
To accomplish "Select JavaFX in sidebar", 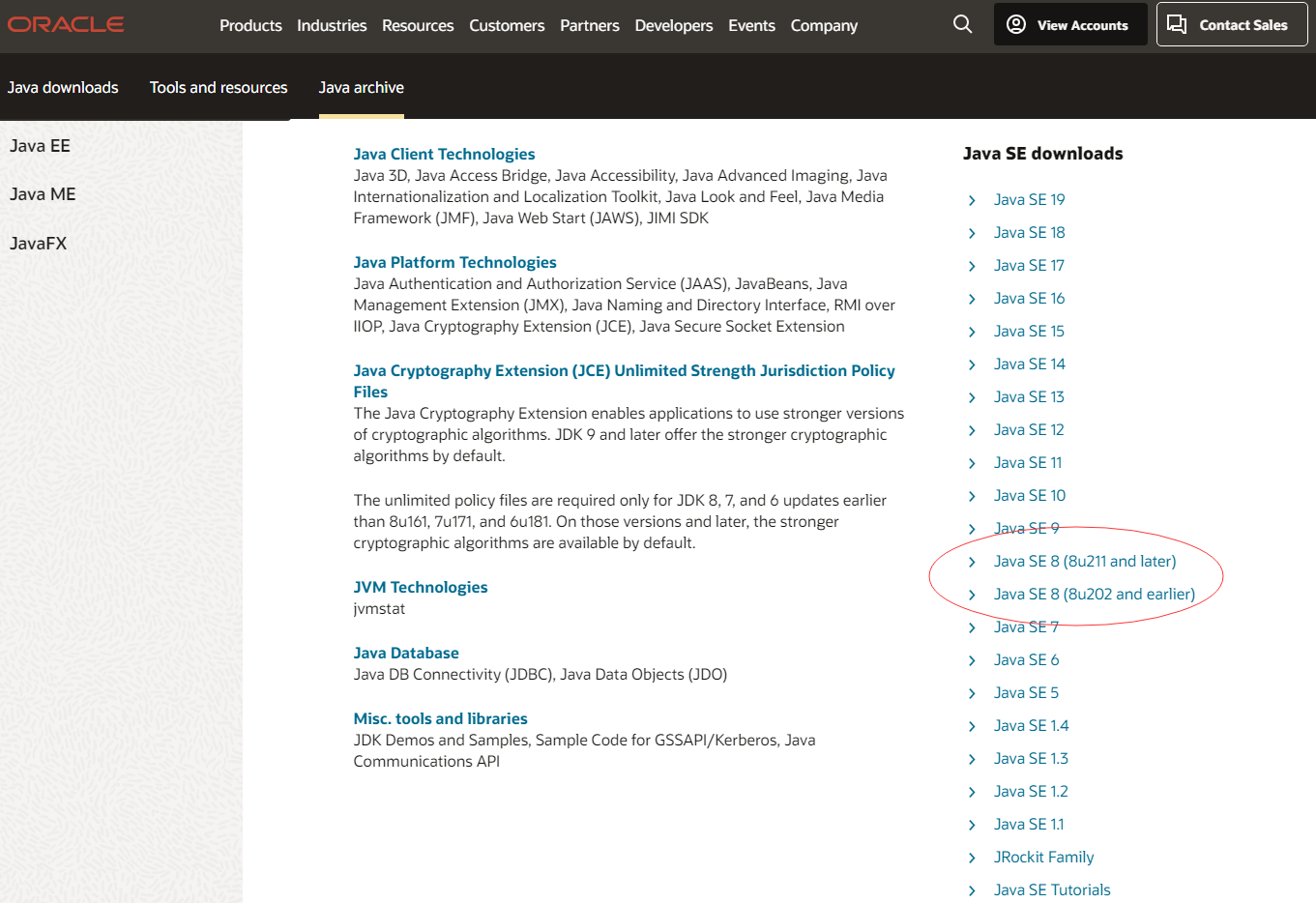I will (38, 244).
